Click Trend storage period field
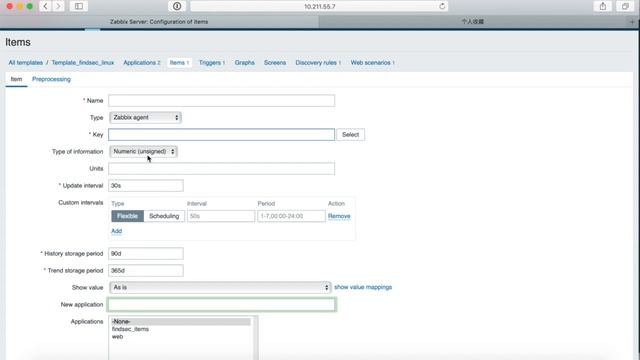 146,271
